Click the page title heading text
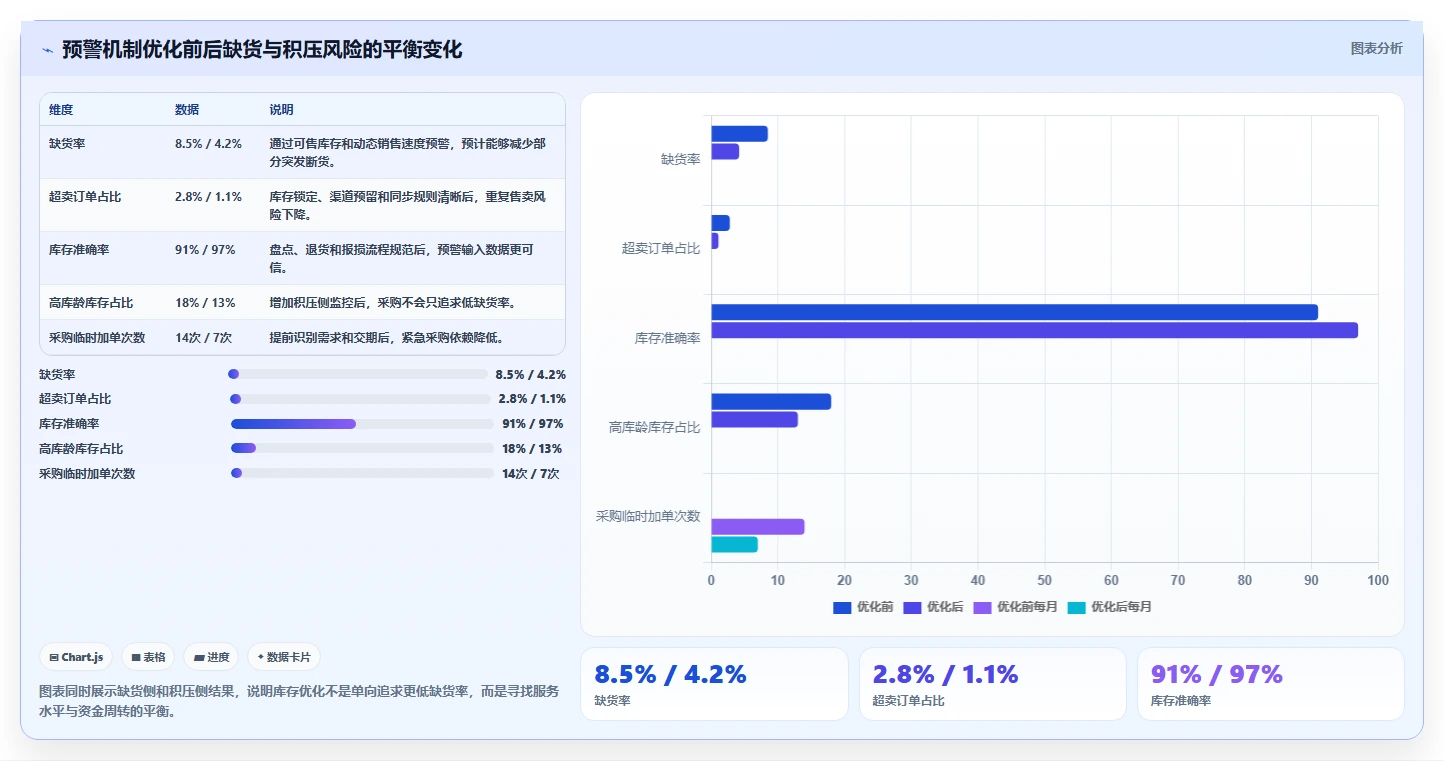 [x=262, y=50]
